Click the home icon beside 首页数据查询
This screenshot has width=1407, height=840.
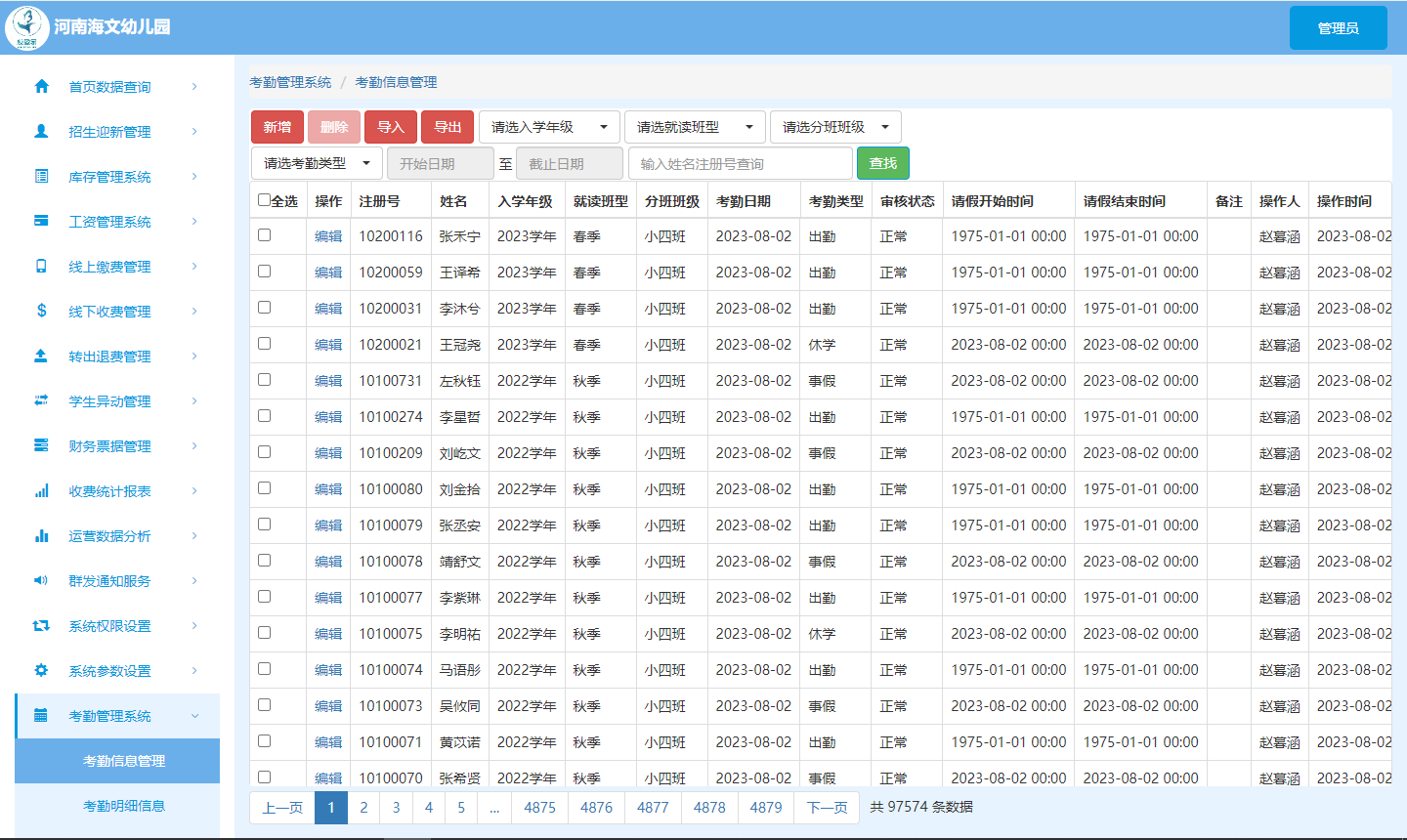click(41, 86)
